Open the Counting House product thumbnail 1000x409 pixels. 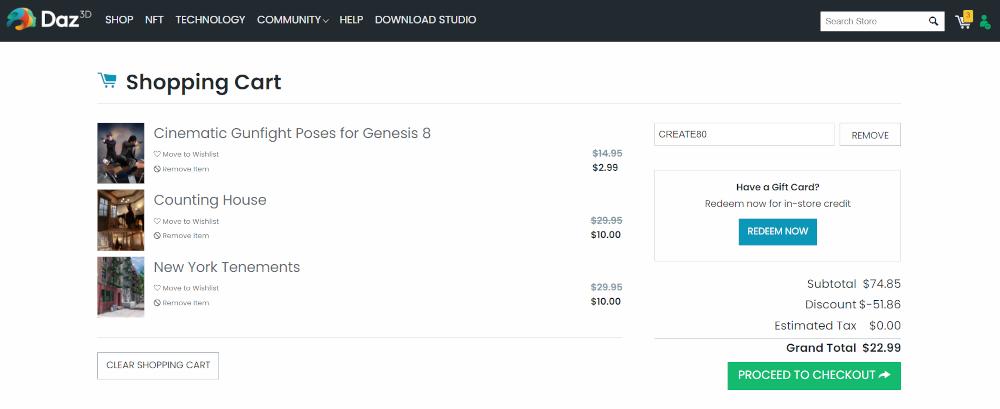[x=120, y=220]
